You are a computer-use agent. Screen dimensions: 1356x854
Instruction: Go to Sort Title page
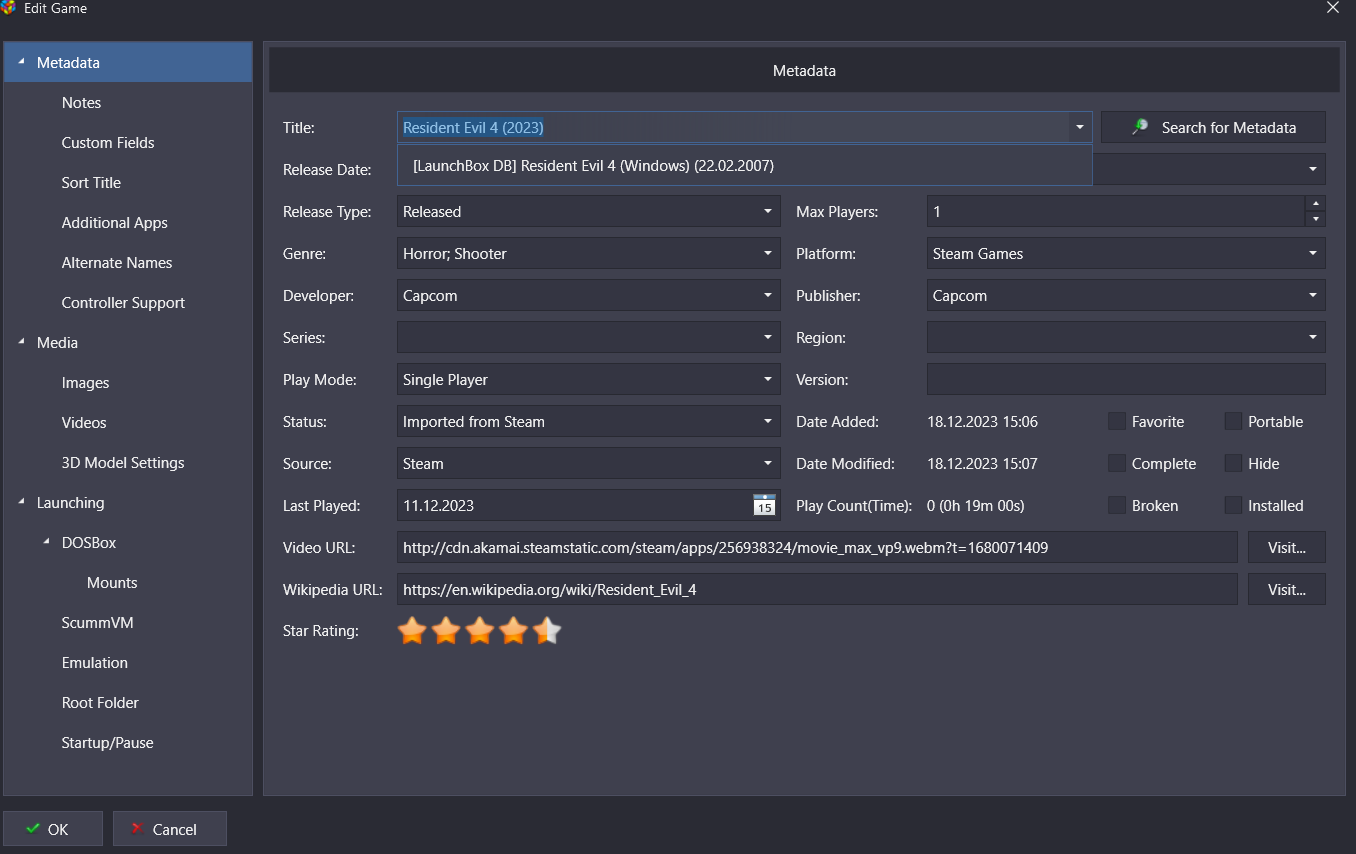click(x=91, y=183)
